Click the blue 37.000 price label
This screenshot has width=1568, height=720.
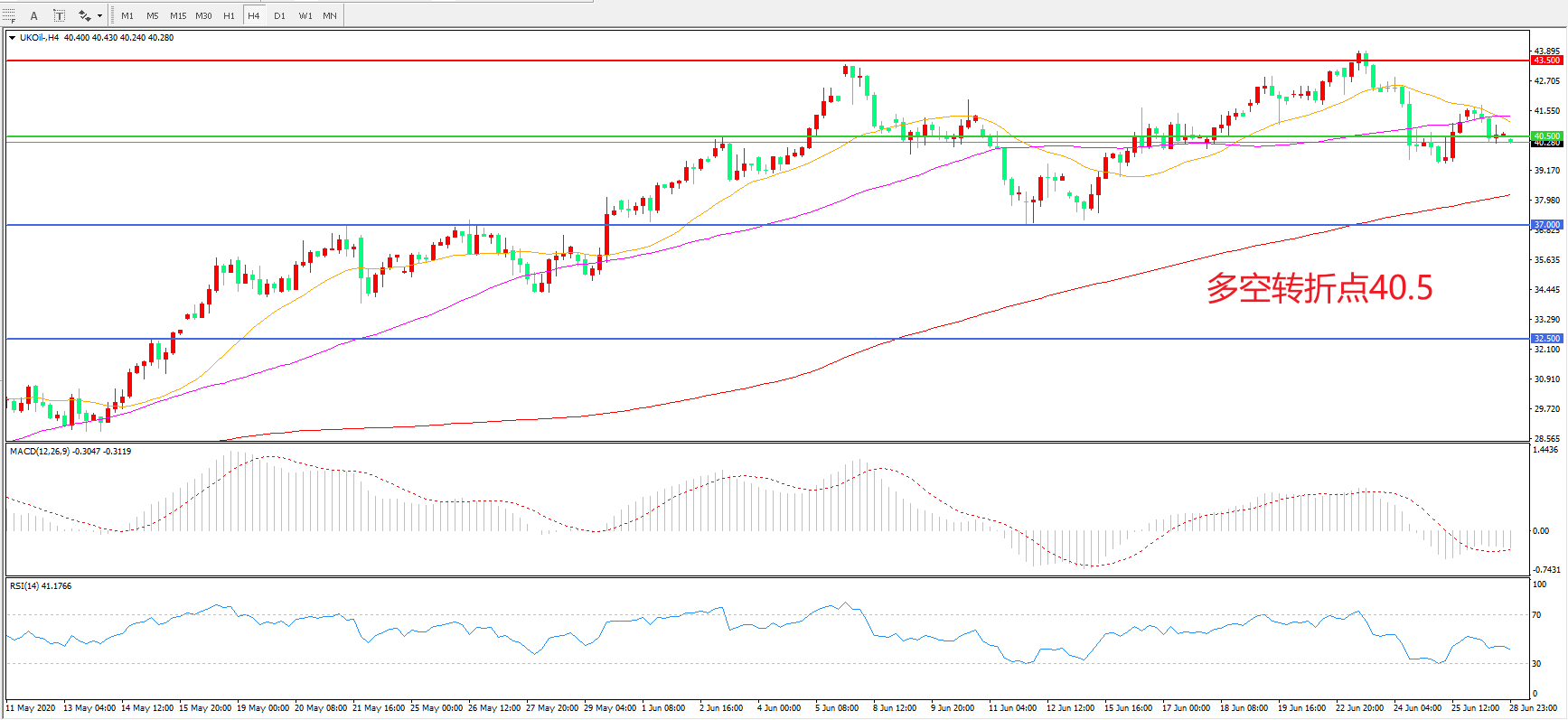(1546, 224)
